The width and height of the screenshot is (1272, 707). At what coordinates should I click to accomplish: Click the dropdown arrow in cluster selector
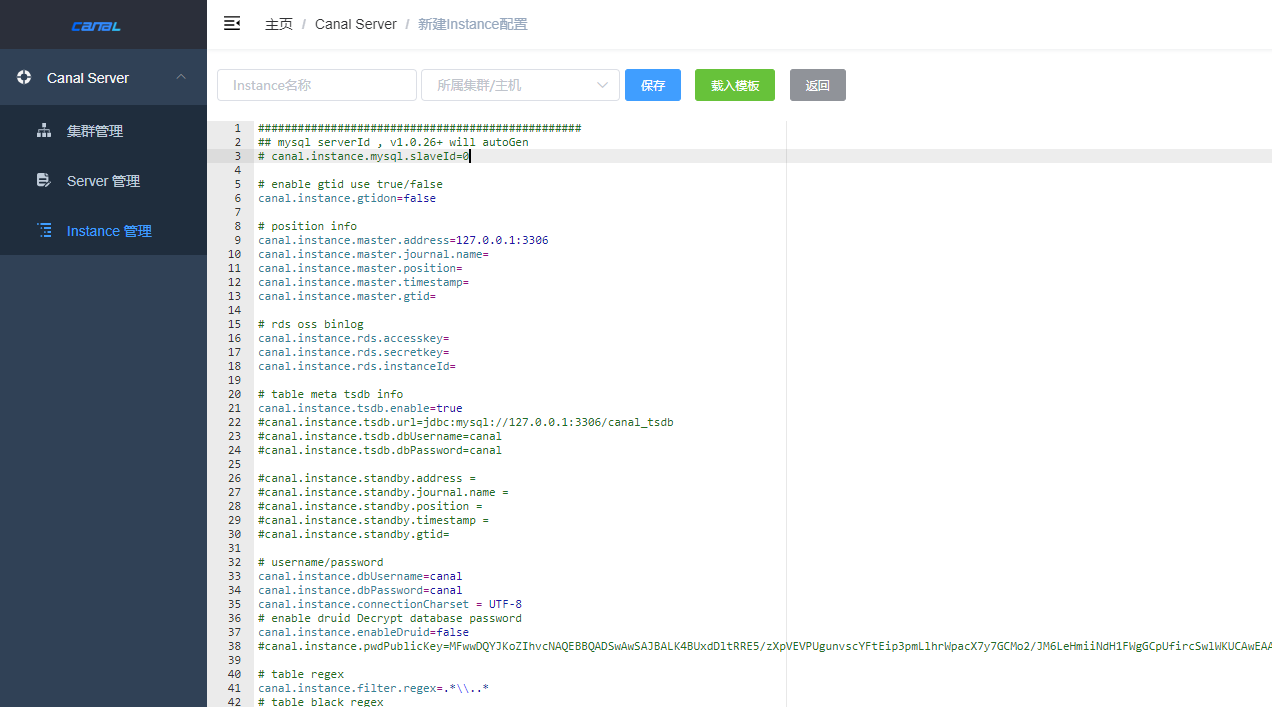point(603,85)
